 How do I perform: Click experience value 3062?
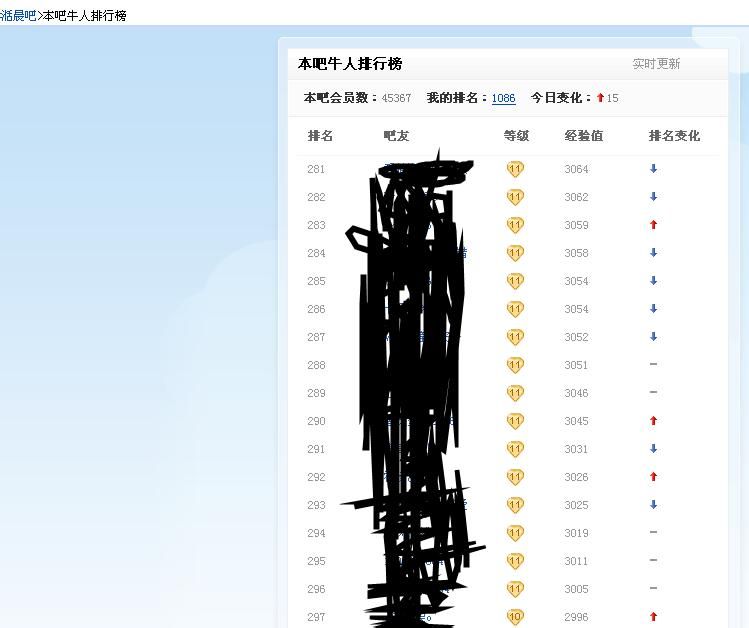coord(577,197)
